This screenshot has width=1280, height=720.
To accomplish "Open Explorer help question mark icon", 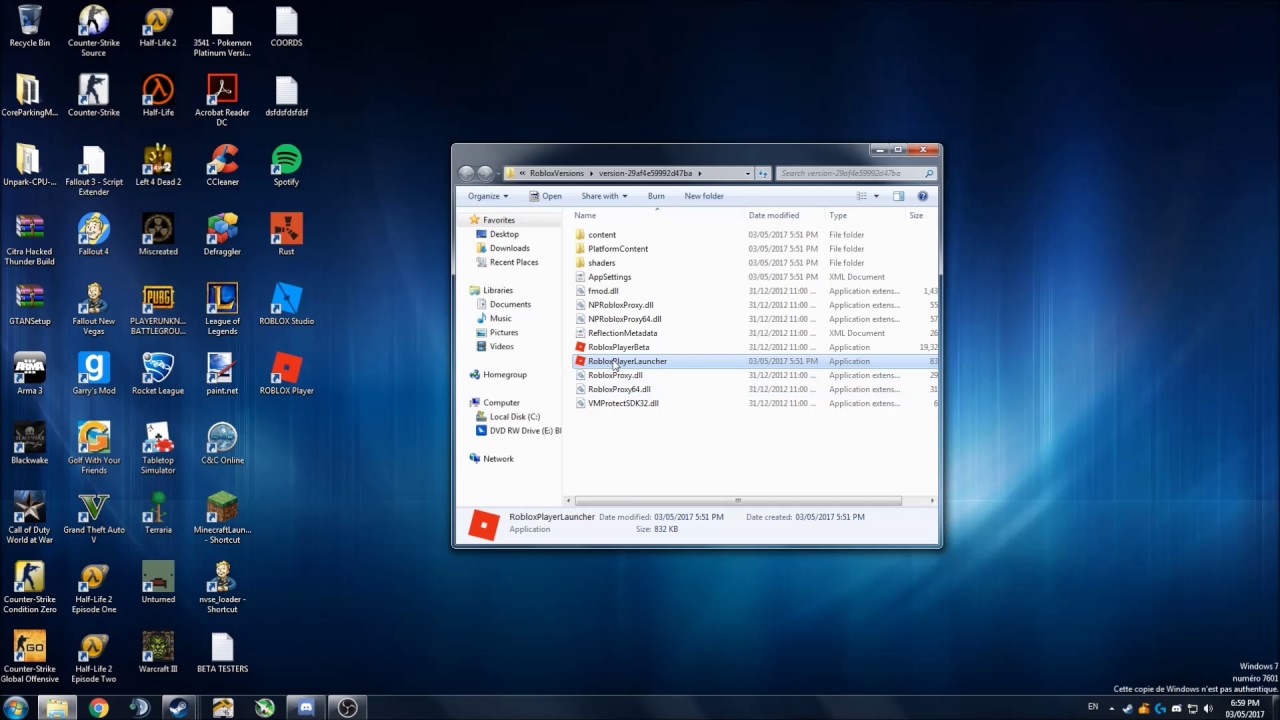I will [923, 196].
